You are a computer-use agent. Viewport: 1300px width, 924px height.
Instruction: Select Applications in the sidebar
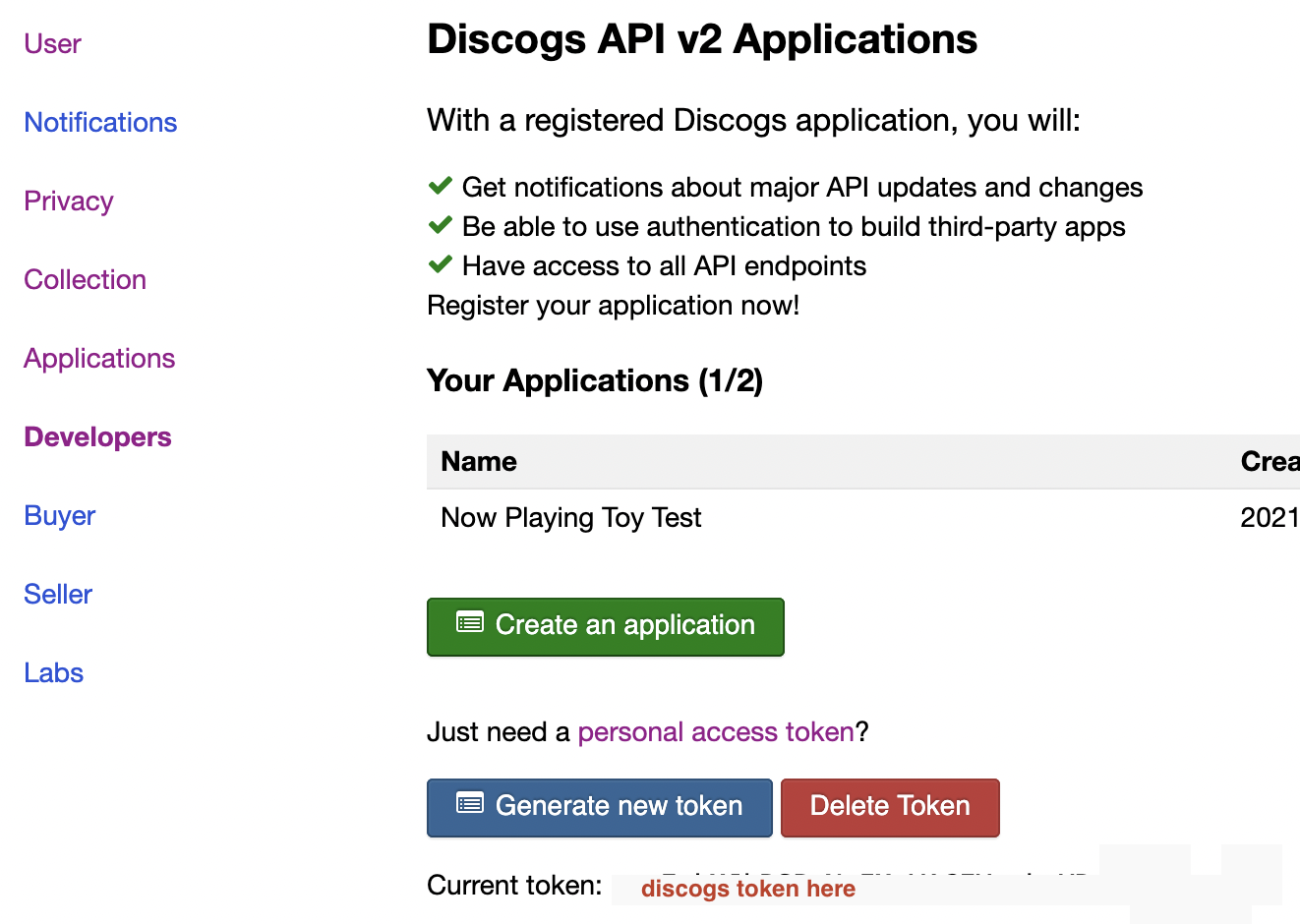click(x=99, y=359)
